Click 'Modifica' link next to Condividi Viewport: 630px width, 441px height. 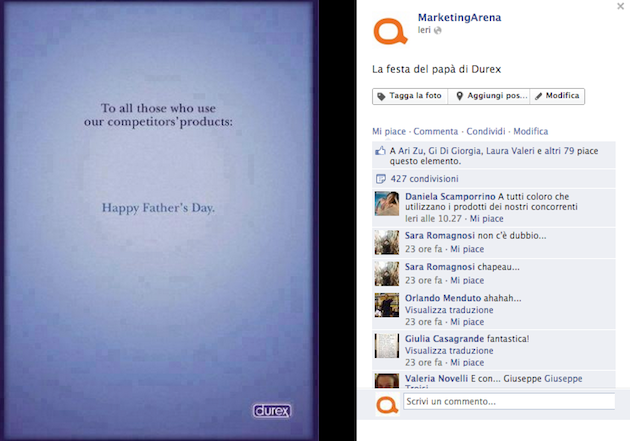pos(530,131)
